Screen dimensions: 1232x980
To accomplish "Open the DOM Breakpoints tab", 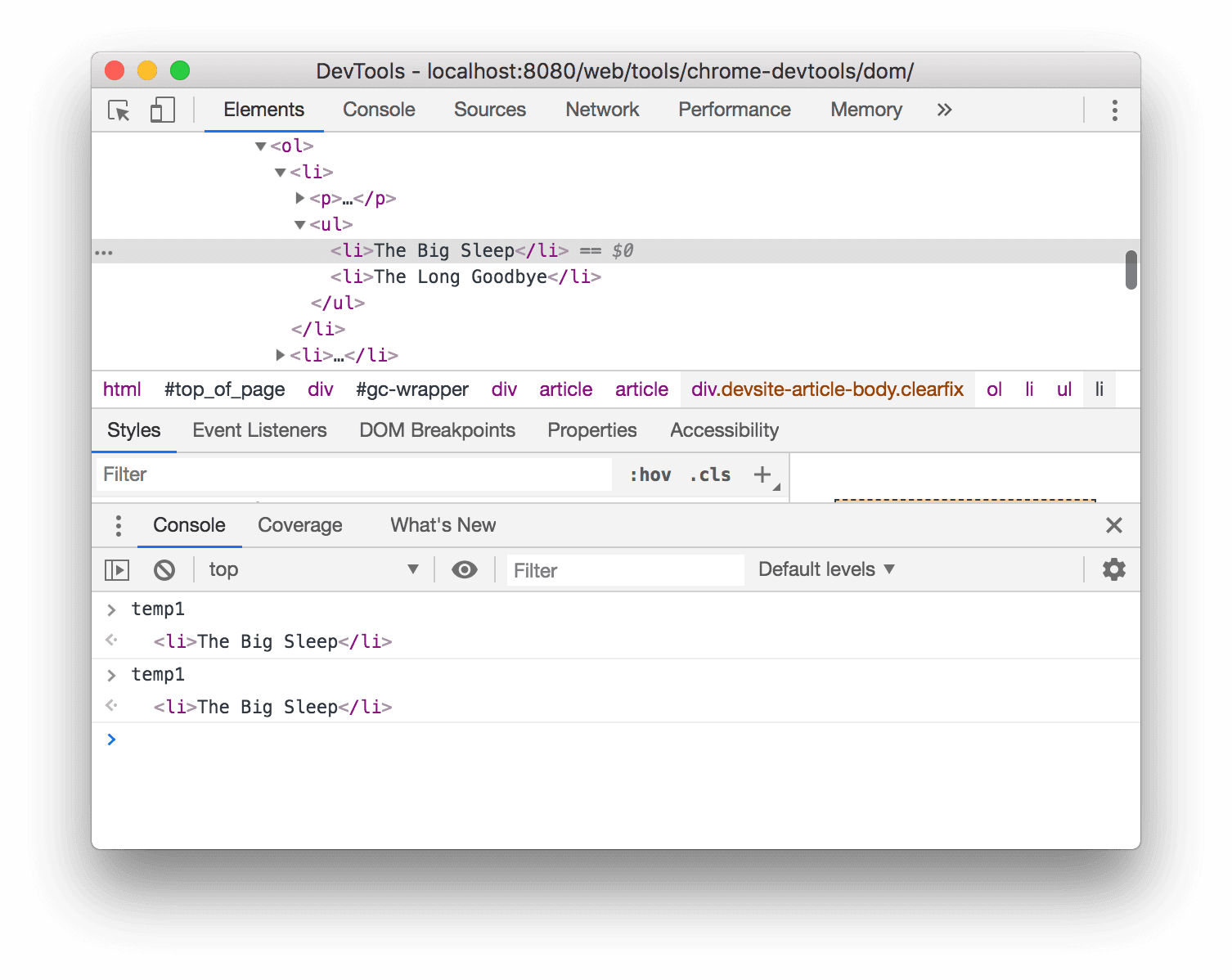I will pos(437,430).
